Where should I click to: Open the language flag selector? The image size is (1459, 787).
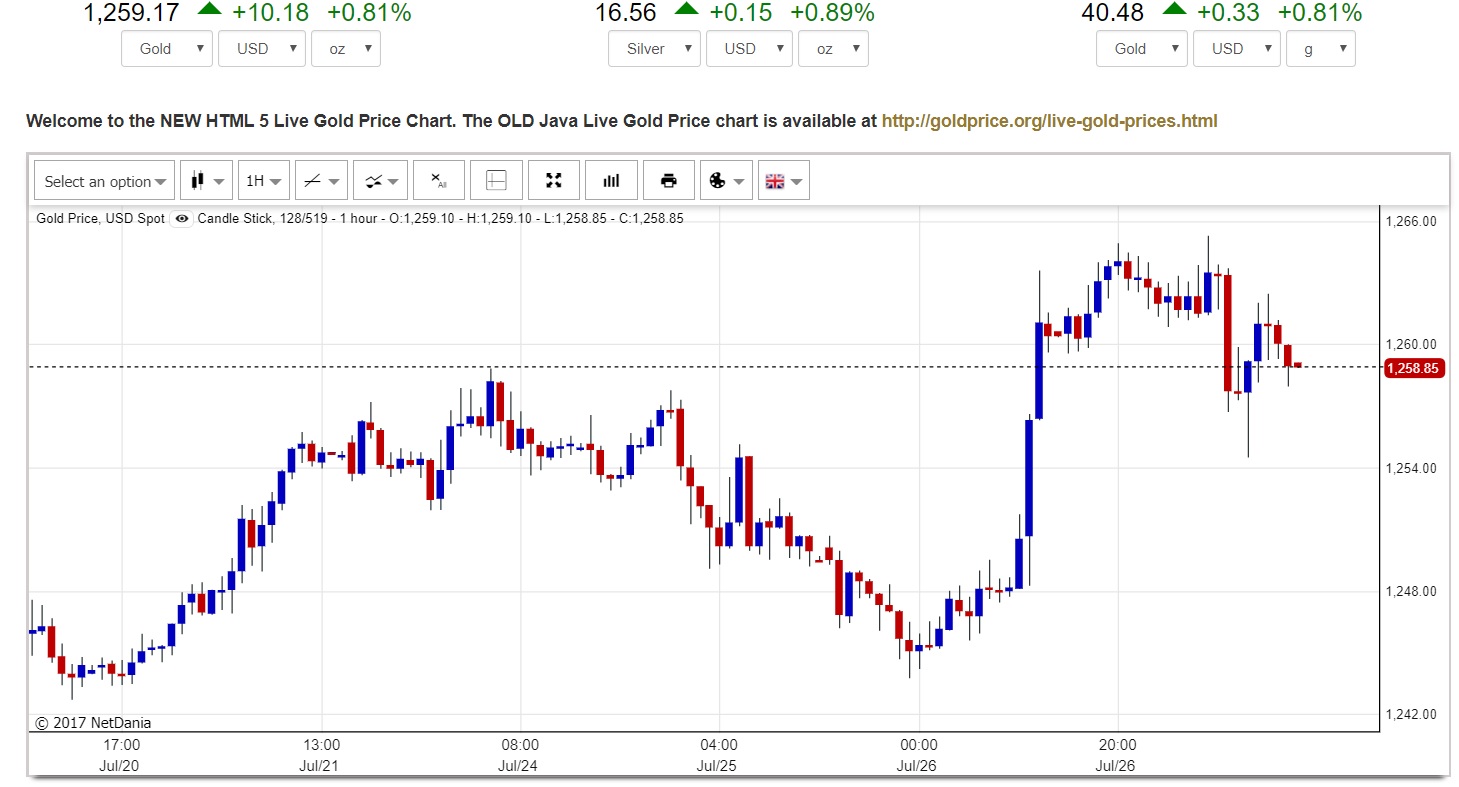click(x=783, y=181)
